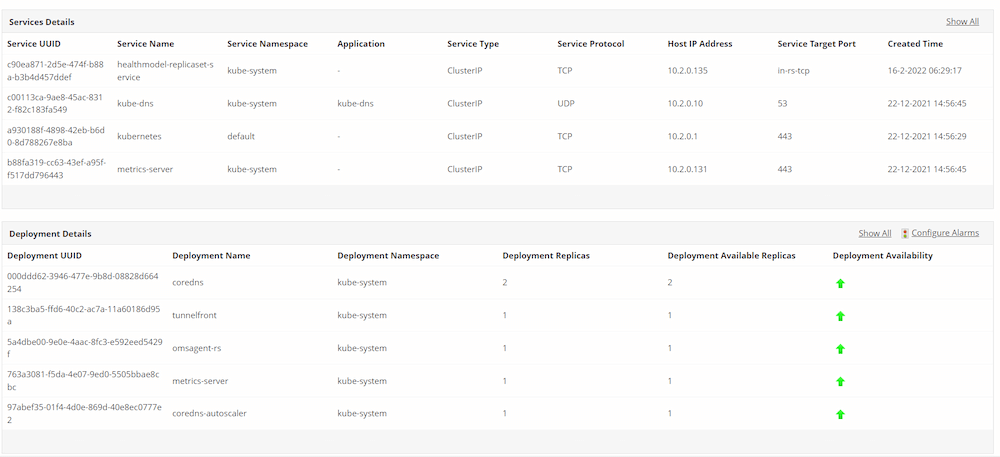Click the green availability arrow for omsagent-rs

[x=840, y=349]
